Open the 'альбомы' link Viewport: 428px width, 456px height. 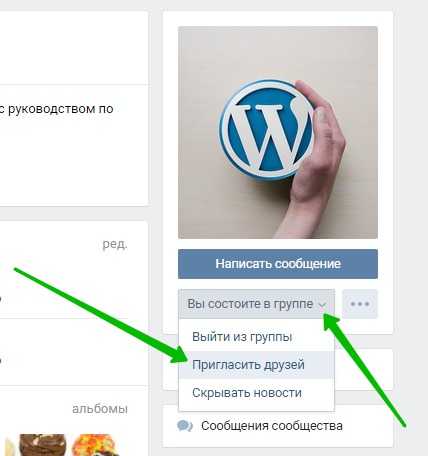[x=100, y=409]
